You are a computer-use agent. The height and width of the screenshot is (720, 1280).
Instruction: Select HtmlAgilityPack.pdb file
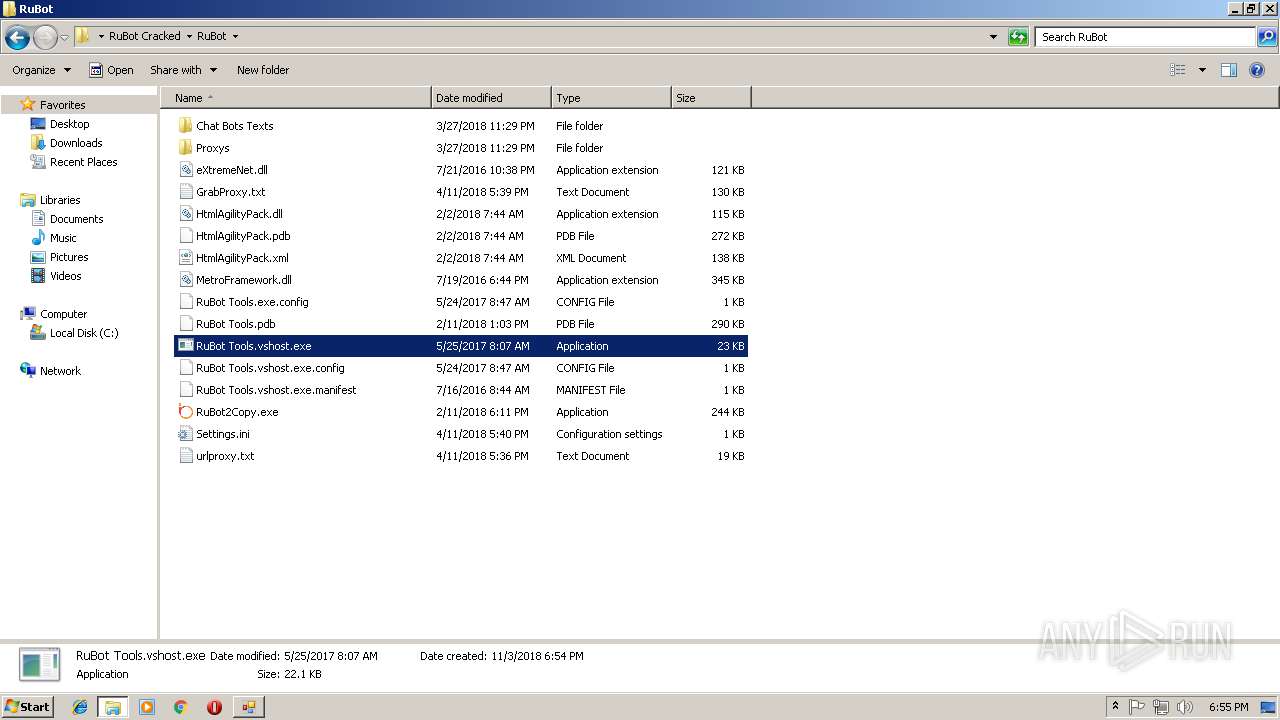tap(243, 236)
